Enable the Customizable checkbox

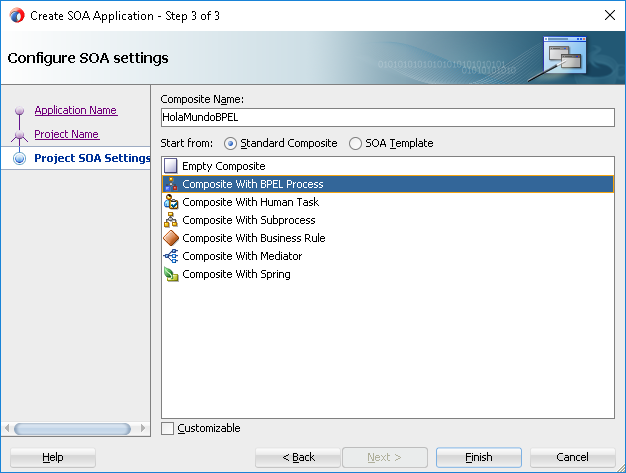coord(167,428)
